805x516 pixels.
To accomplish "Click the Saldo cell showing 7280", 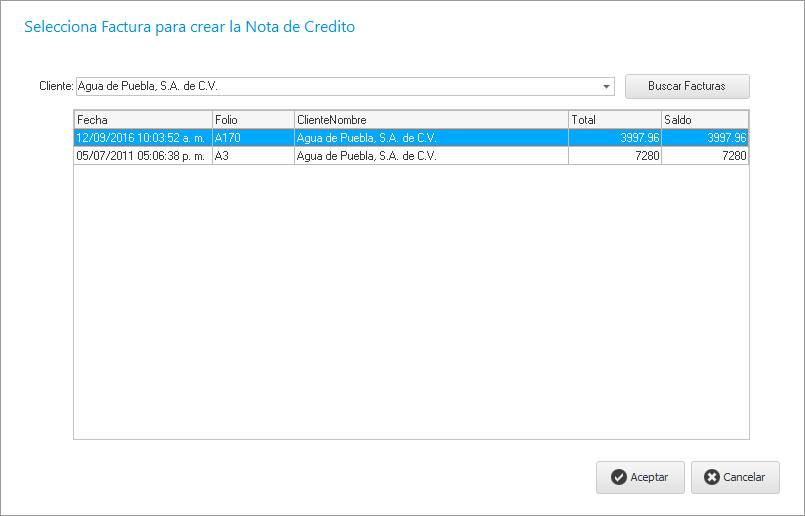I will [x=704, y=156].
